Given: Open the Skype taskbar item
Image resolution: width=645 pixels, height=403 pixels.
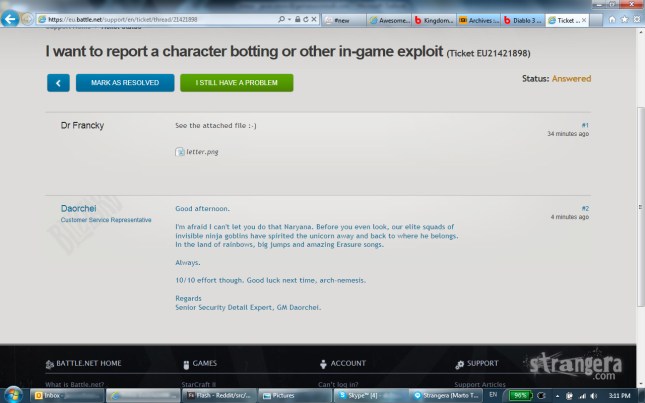Looking at the screenshot, I should pos(371,395).
